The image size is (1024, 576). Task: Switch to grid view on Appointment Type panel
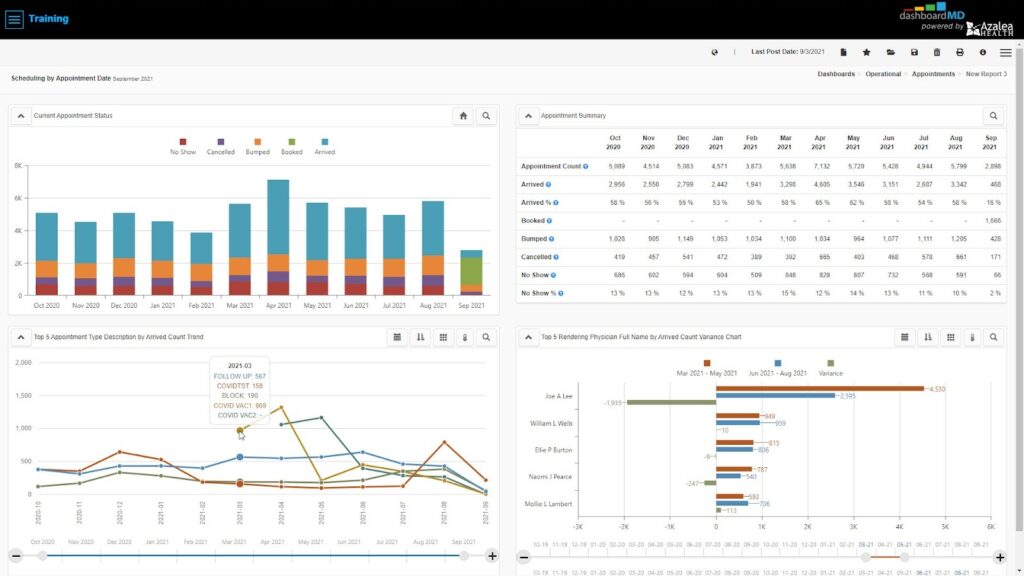pyautogui.click(x=442, y=337)
